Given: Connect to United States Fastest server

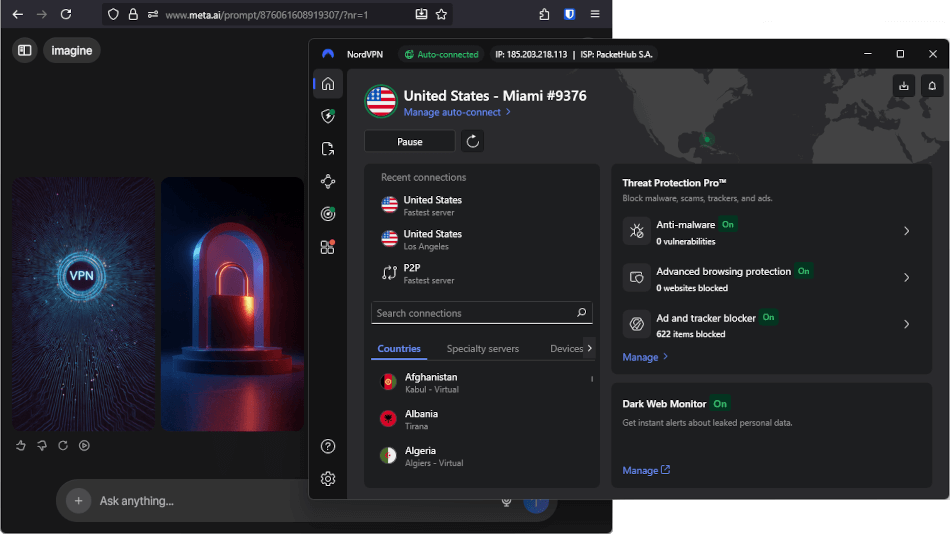Looking at the screenshot, I should click(x=482, y=205).
